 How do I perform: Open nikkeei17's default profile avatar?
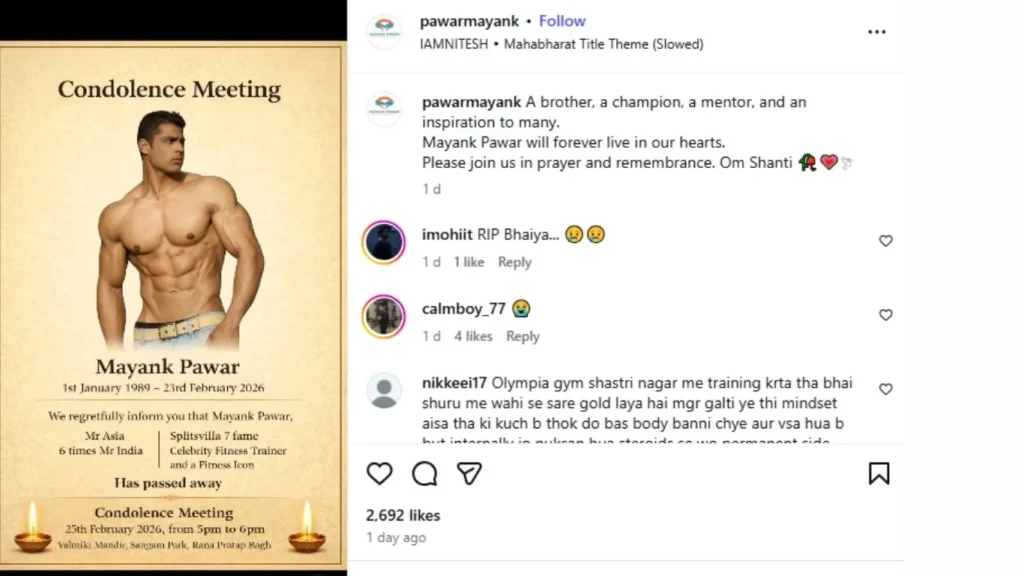[384, 391]
